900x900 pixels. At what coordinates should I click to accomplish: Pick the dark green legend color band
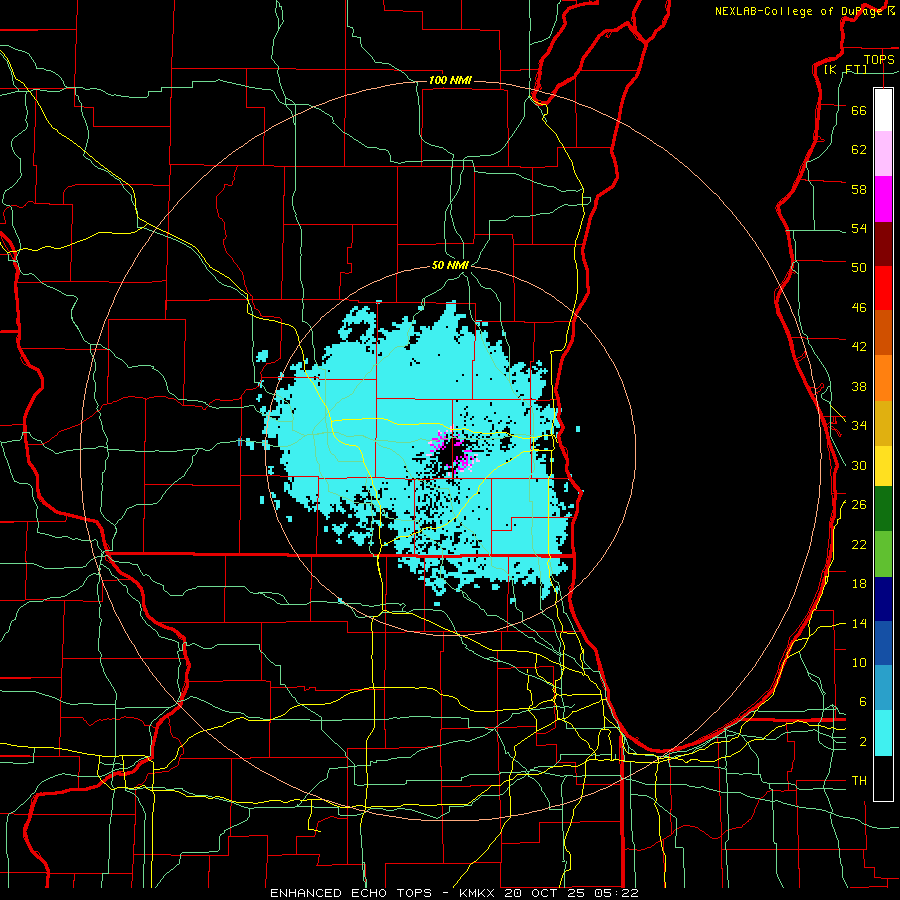pos(883,509)
